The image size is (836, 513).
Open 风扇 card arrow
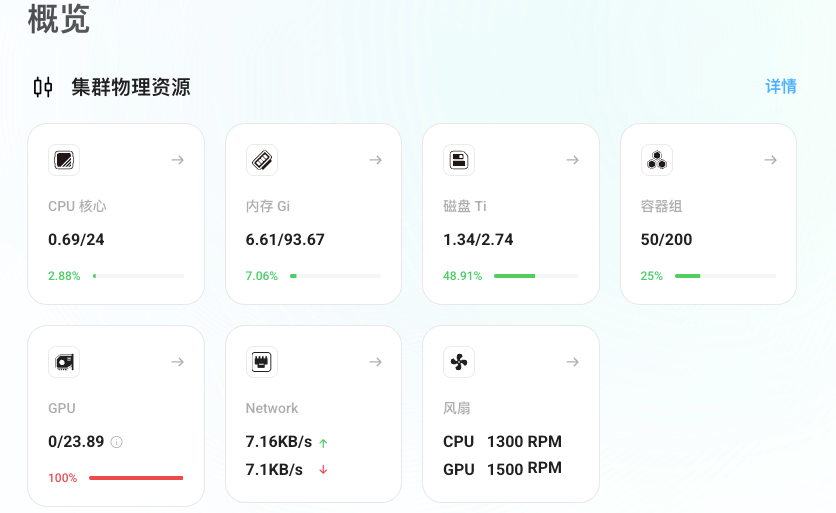573,362
